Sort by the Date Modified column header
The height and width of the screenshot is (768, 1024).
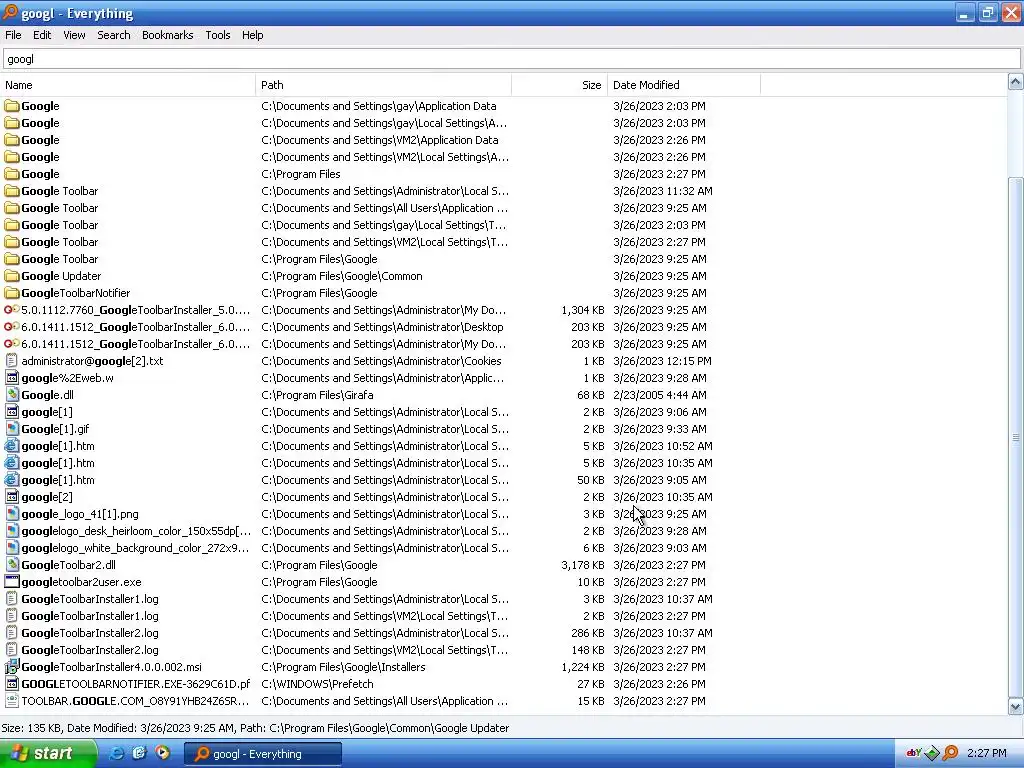tap(684, 85)
